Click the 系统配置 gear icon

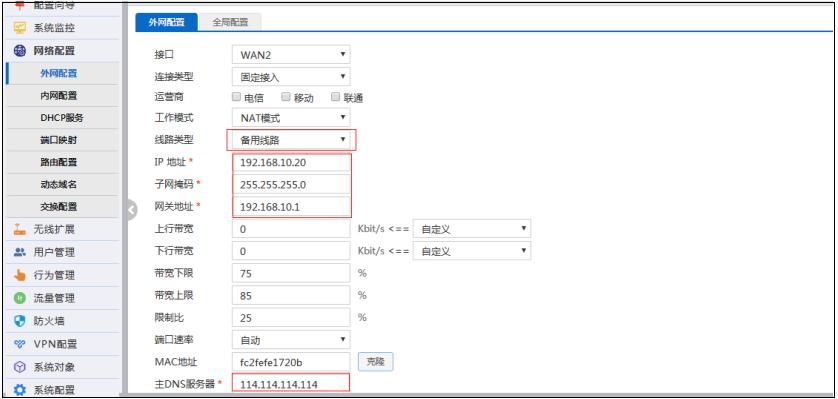click(19, 390)
